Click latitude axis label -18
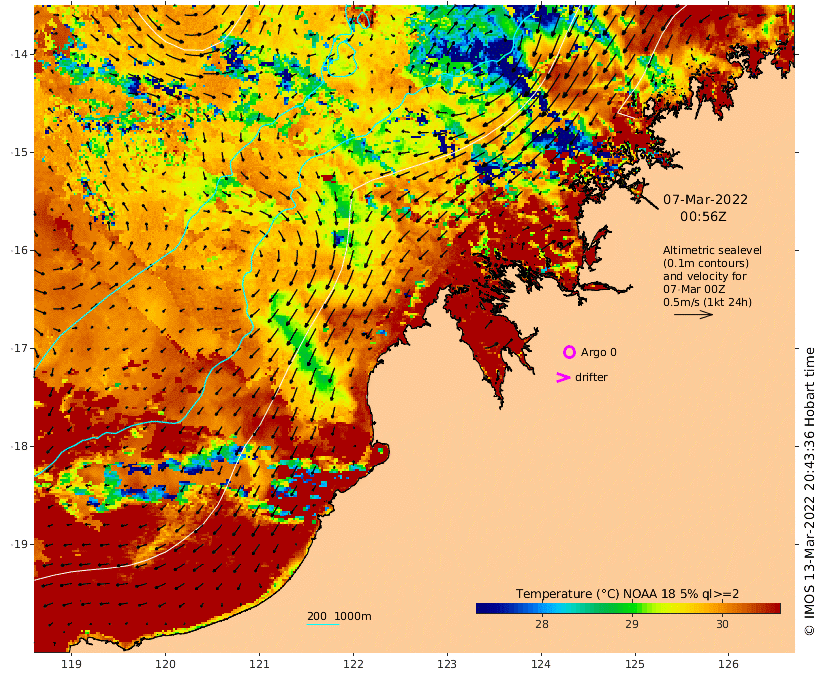This screenshot has height=680, width=820. [x=19, y=446]
